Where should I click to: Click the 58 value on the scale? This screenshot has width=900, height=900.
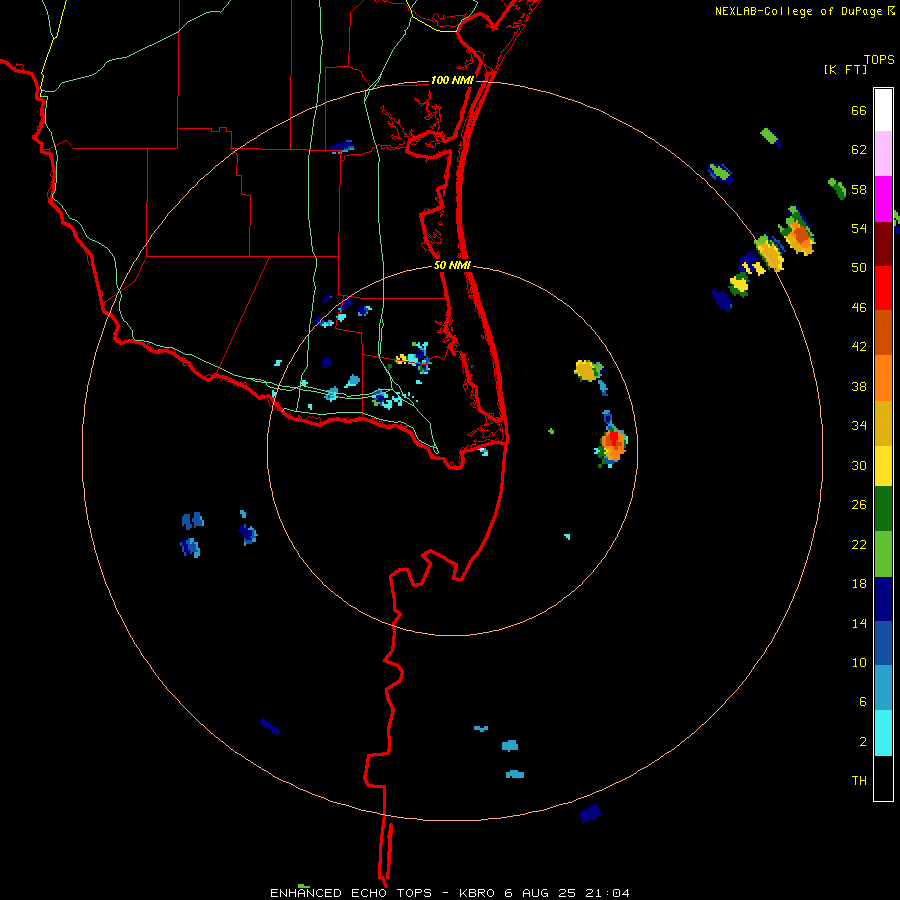tap(859, 189)
